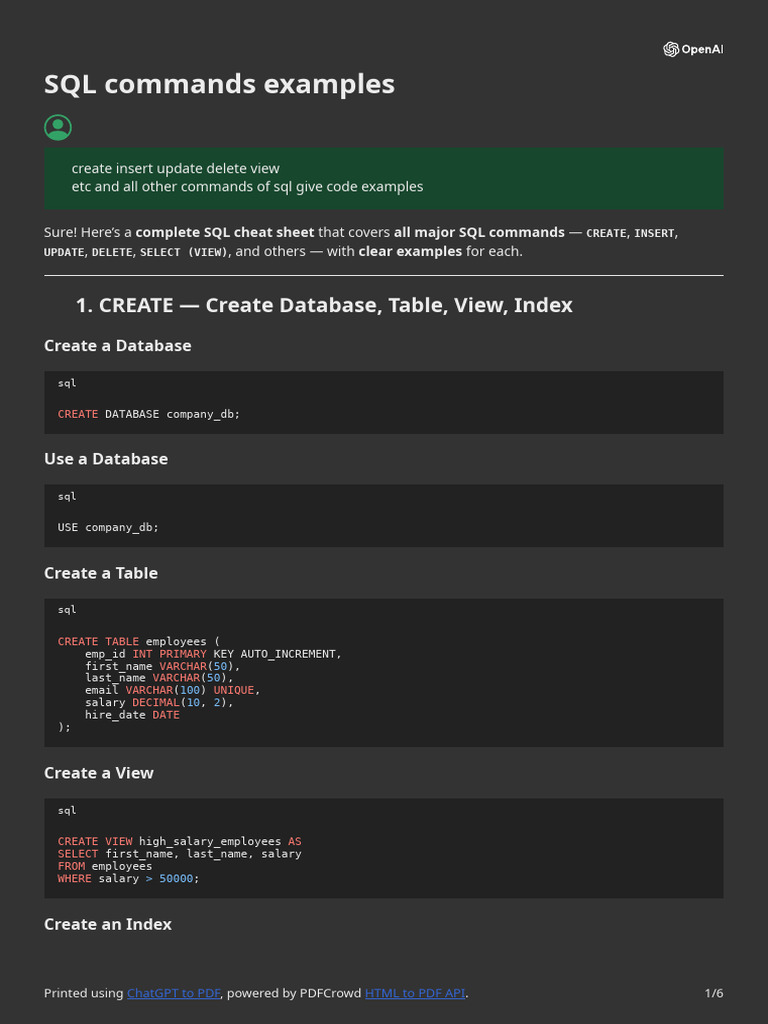Click the inline code 'SELECT (VIEW)'
The image size is (768, 1024).
[184, 252]
